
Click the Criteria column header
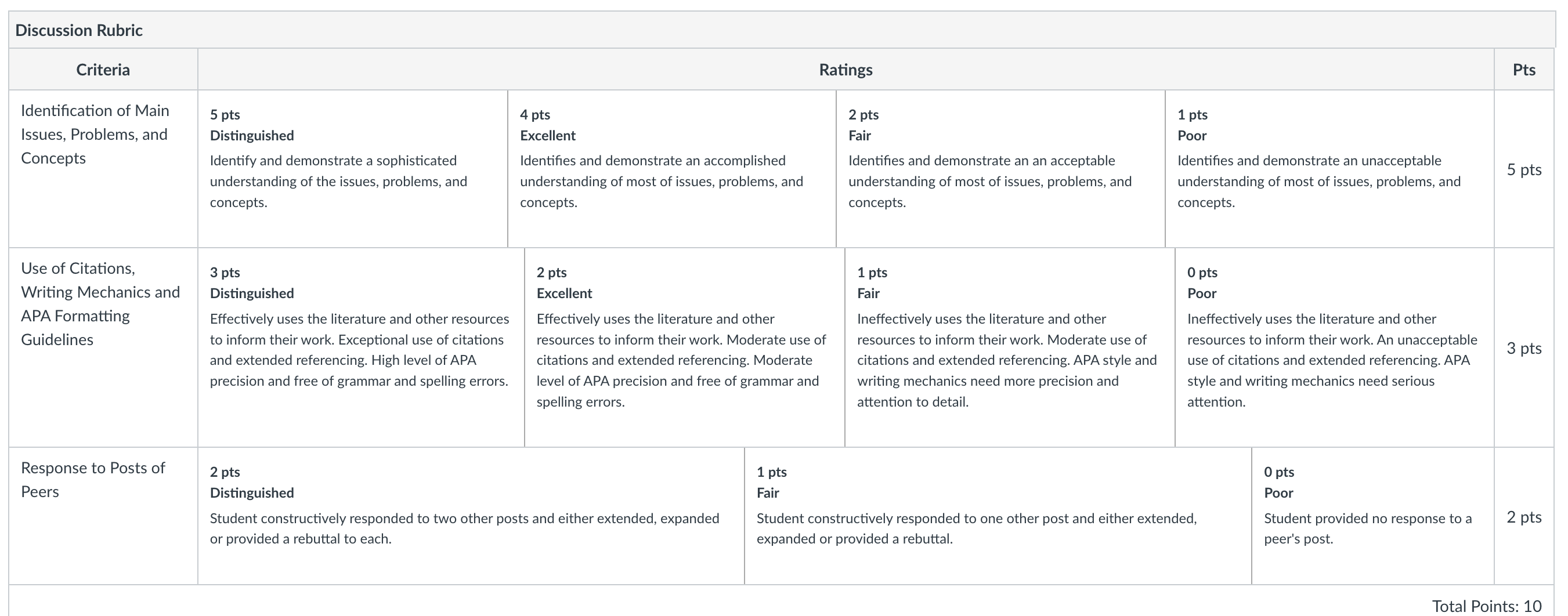coord(103,70)
